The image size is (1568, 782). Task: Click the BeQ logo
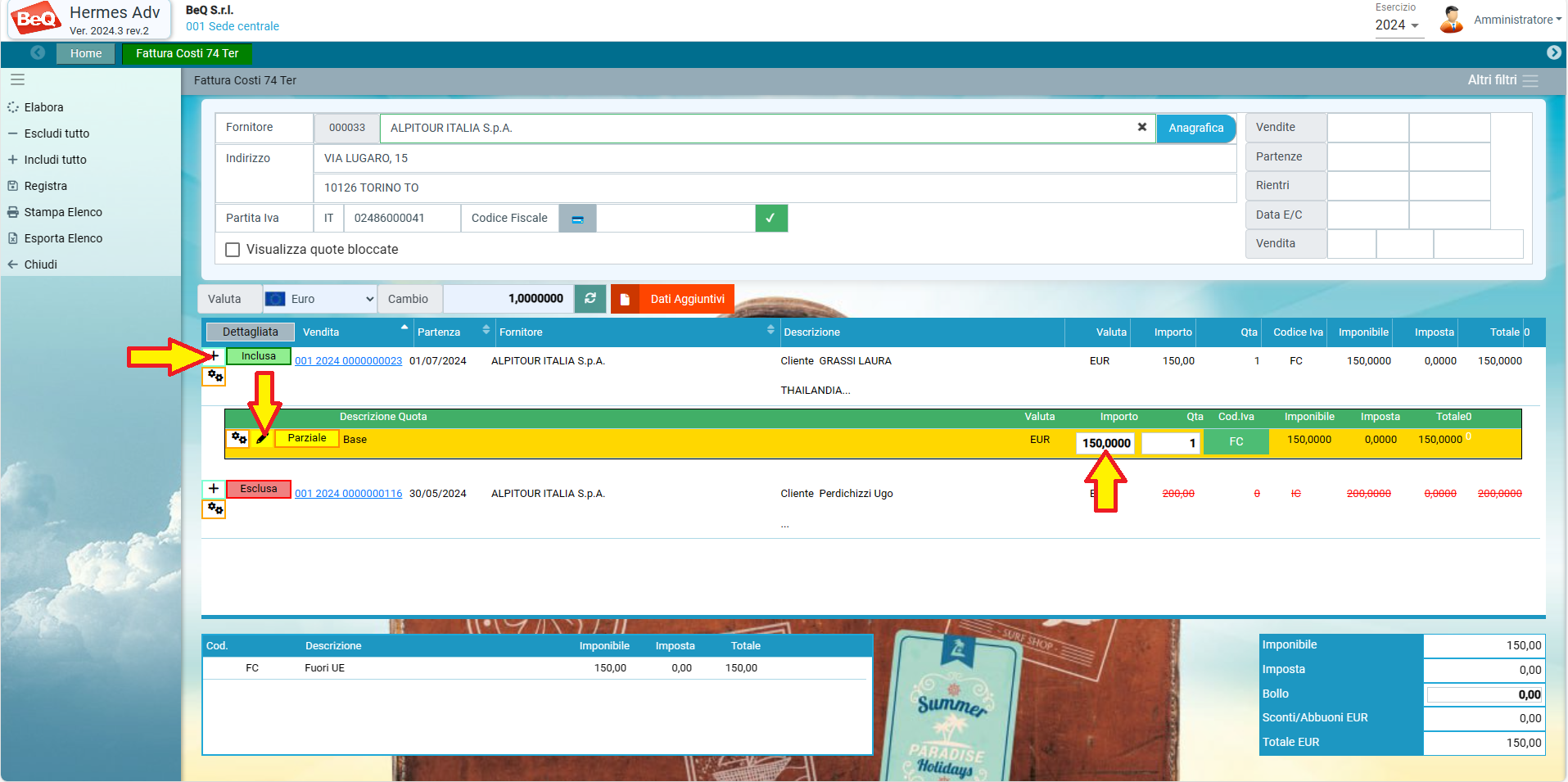[x=36, y=19]
